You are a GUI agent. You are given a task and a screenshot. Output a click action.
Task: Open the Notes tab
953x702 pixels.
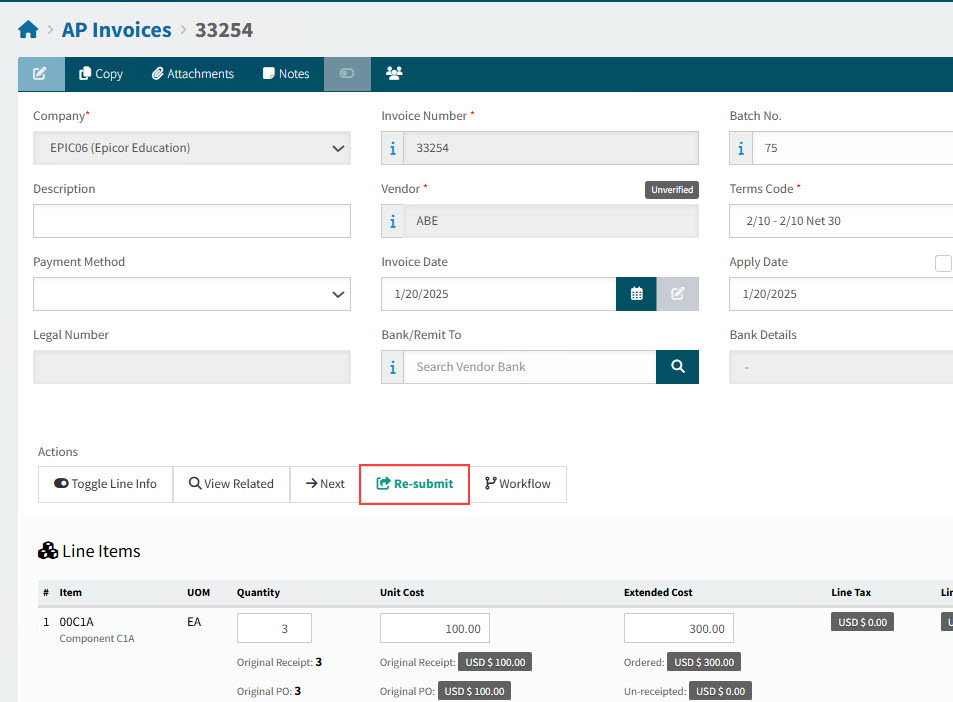[x=286, y=74]
